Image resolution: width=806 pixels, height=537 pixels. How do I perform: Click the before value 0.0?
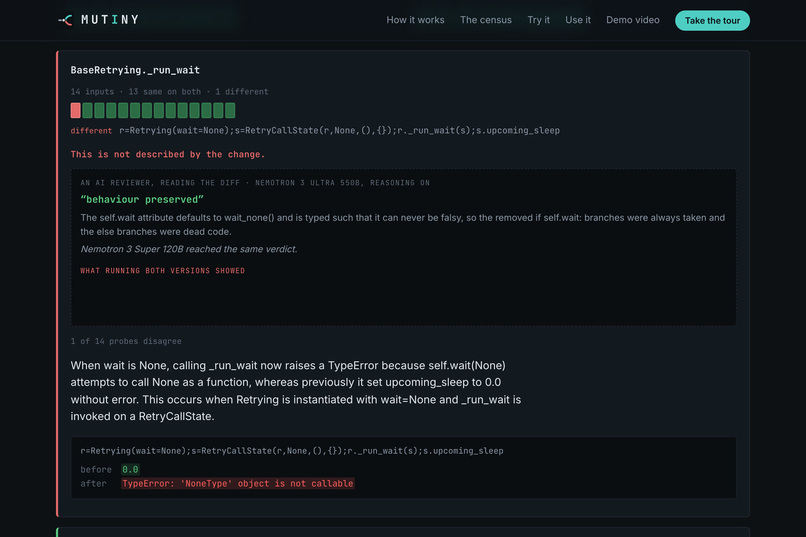[x=130, y=469]
